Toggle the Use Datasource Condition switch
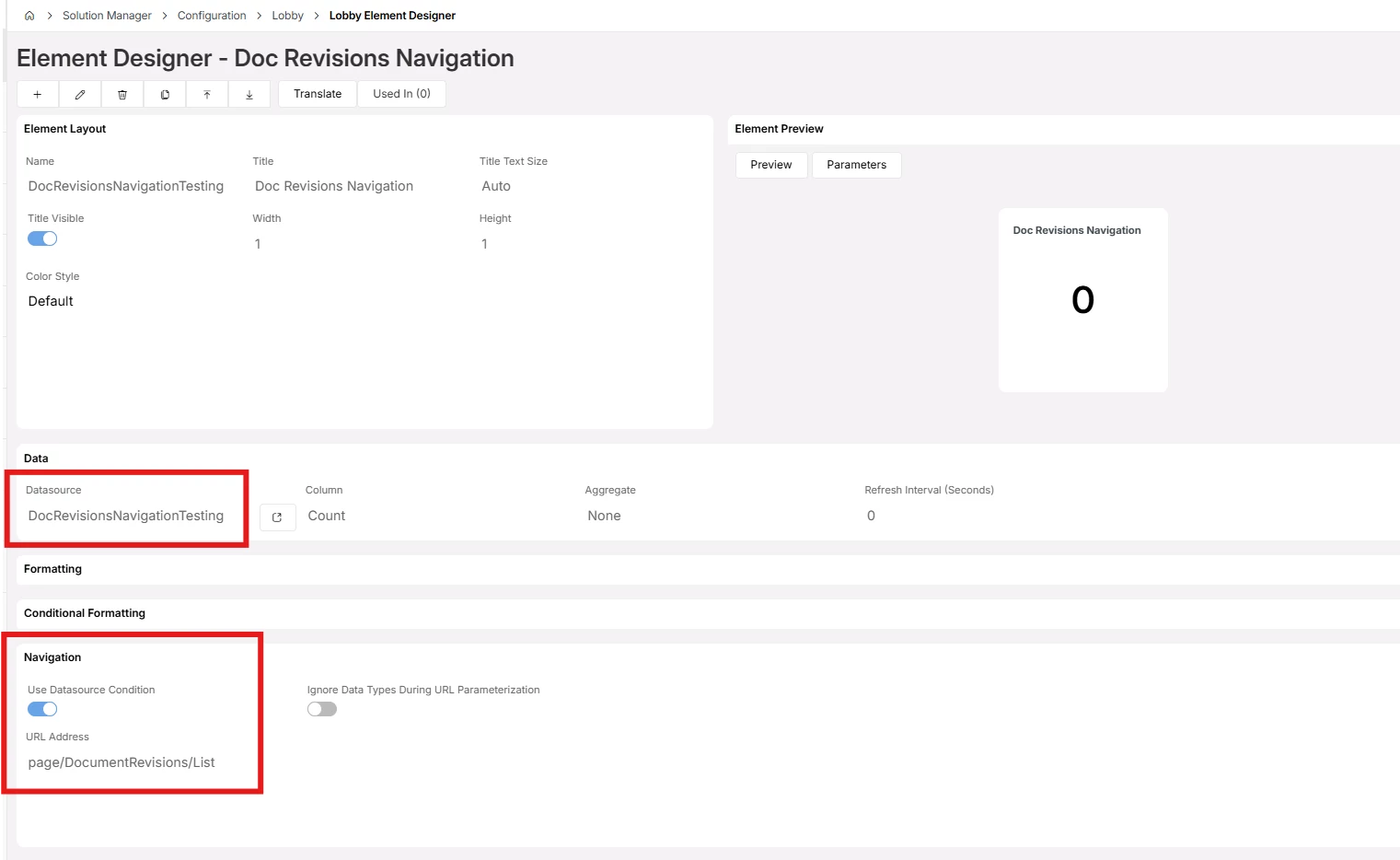The height and width of the screenshot is (860, 1400). [x=42, y=709]
